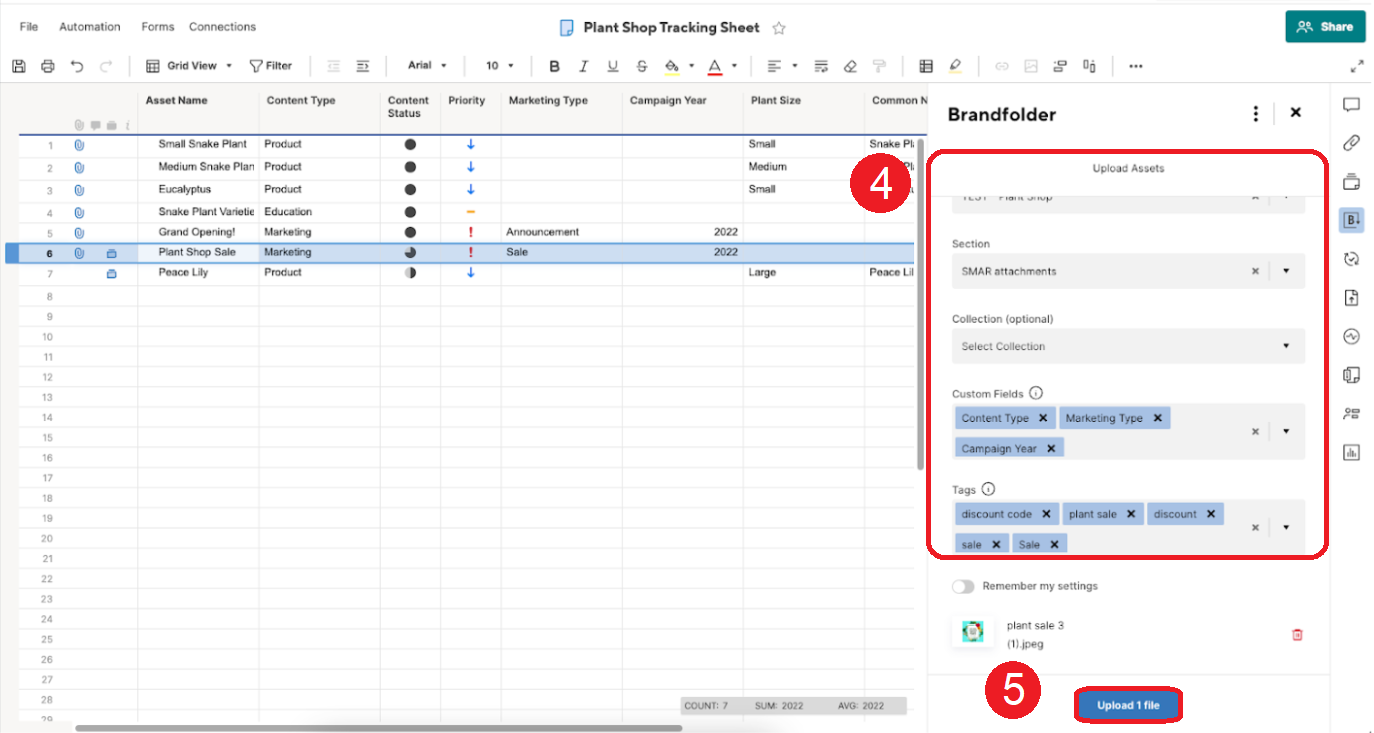This screenshot has height=733, width=1374.
Task: Toggle strikethrough formatting
Action: 642,66
